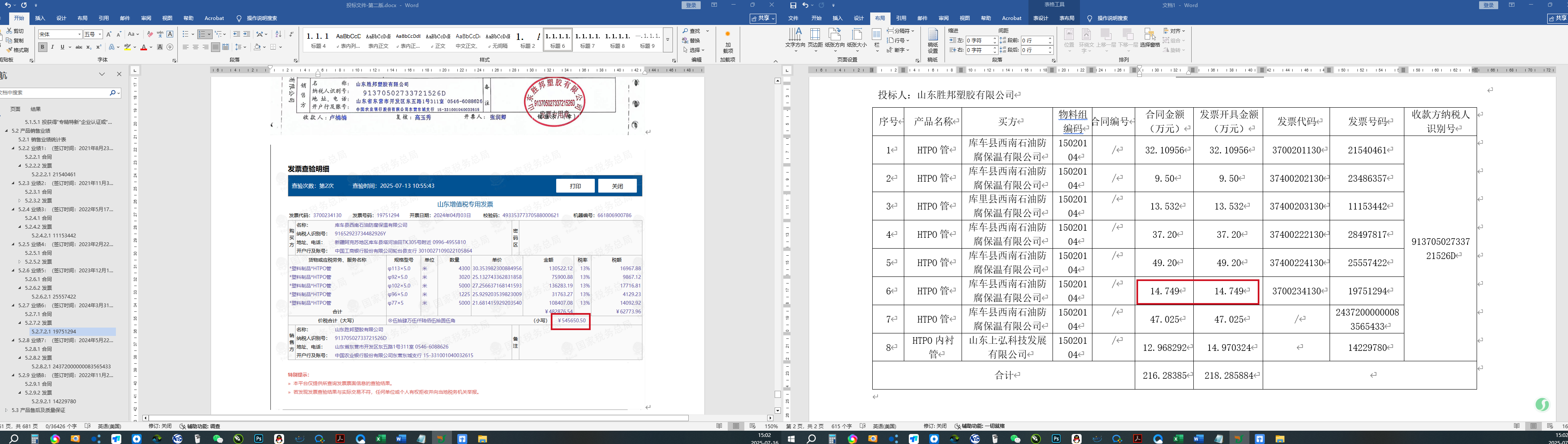Click the Format Painter (格式刷) brush
Viewport: 1568px width, 444px height.
(9, 50)
